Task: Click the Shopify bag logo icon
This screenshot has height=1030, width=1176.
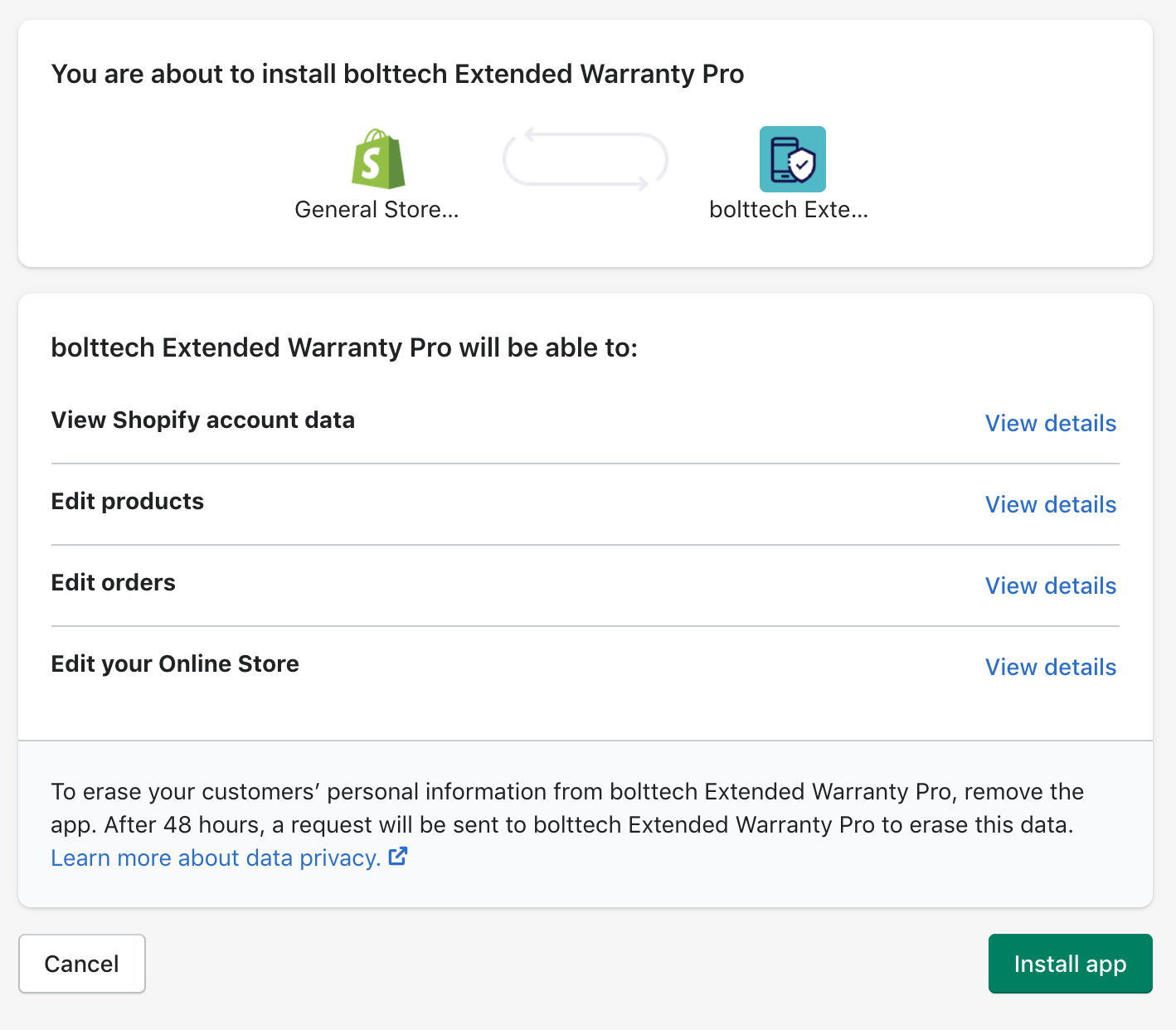Action: tap(378, 159)
